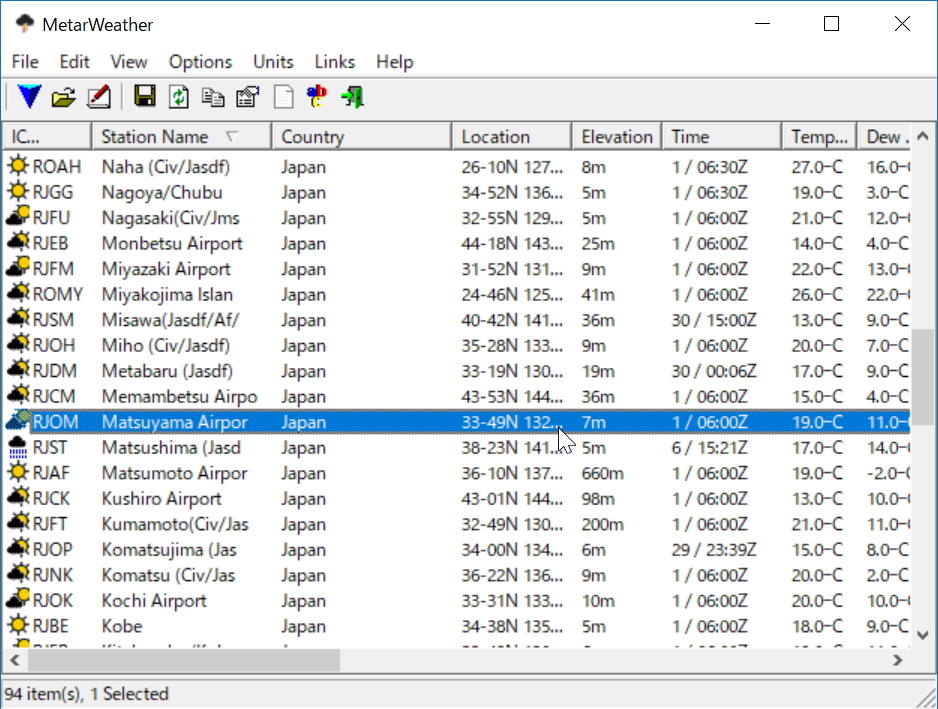938x709 pixels.
Task: Click the open folder toolbar icon
Action: tap(63, 97)
